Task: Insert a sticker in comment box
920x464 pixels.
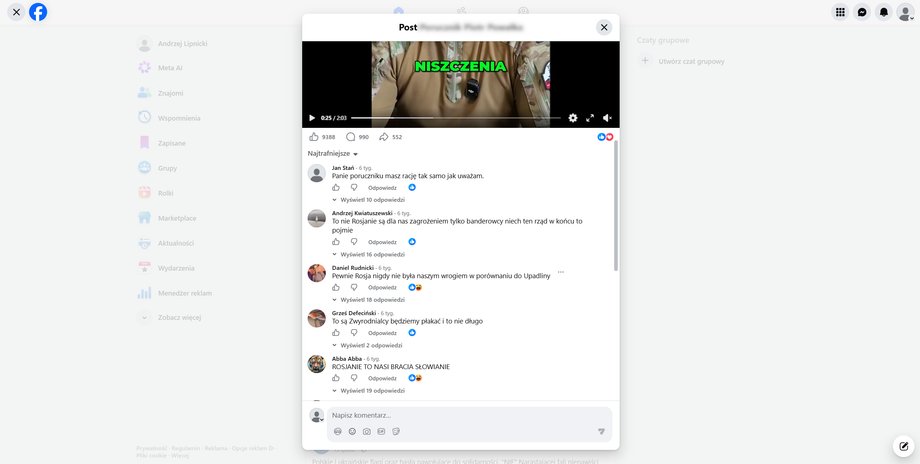Action: [x=396, y=431]
